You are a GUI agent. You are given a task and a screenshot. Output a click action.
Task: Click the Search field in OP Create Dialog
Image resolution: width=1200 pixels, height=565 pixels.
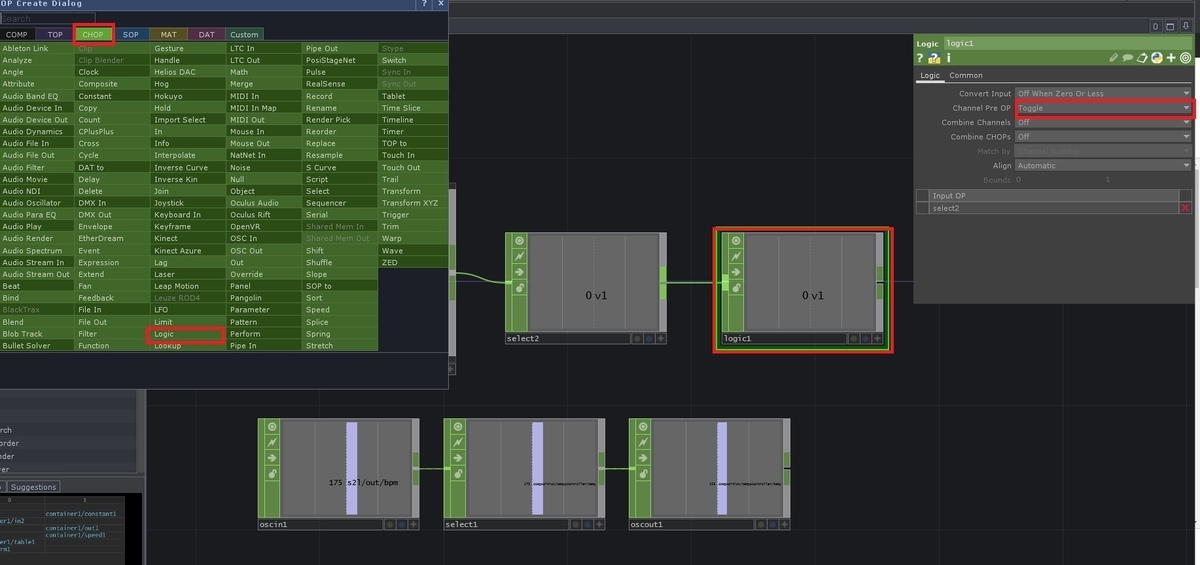click(x=48, y=19)
